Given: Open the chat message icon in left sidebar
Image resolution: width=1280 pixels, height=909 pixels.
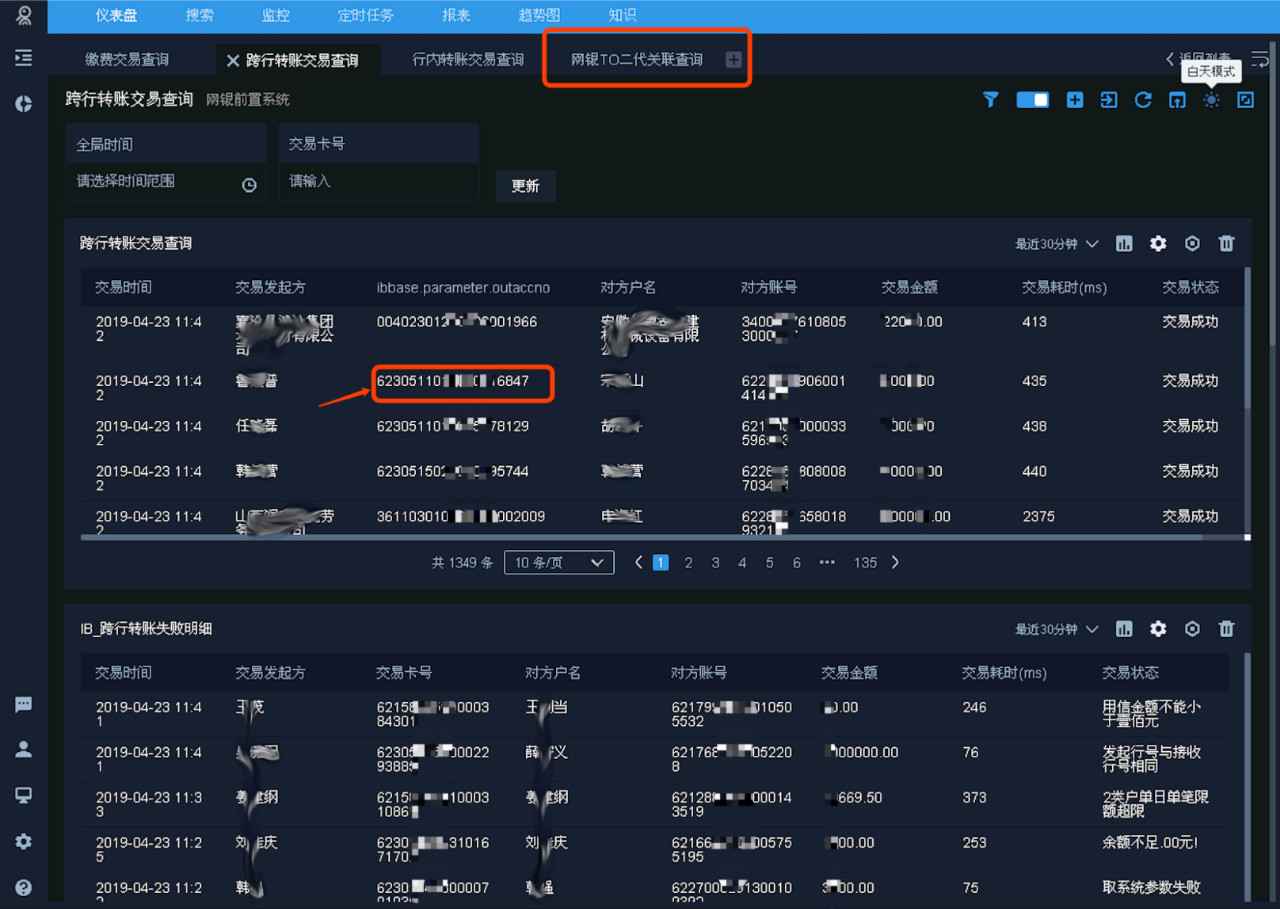Looking at the screenshot, I should tap(23, 705).
